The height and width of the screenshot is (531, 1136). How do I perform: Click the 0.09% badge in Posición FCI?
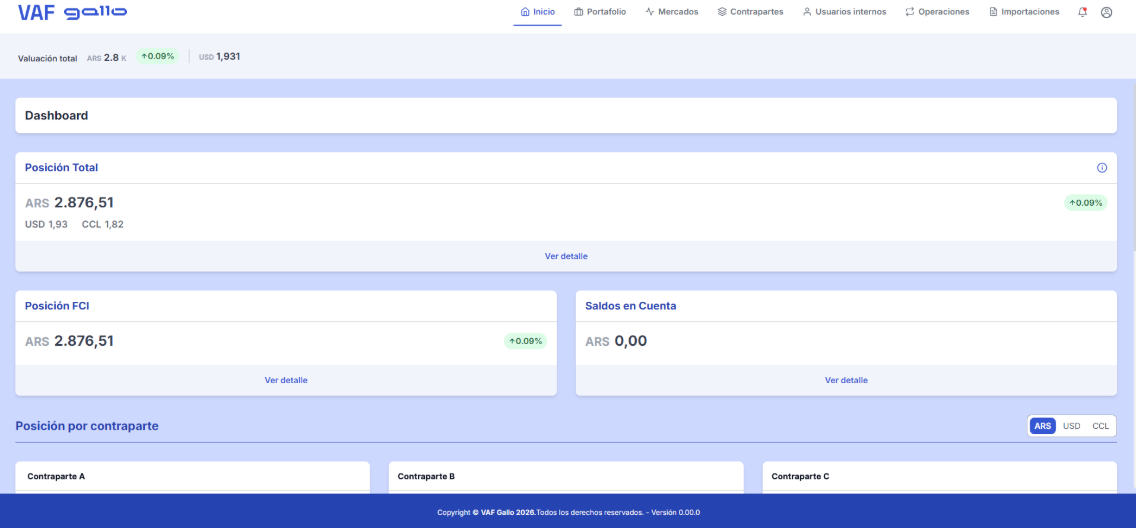coord(525,341)
